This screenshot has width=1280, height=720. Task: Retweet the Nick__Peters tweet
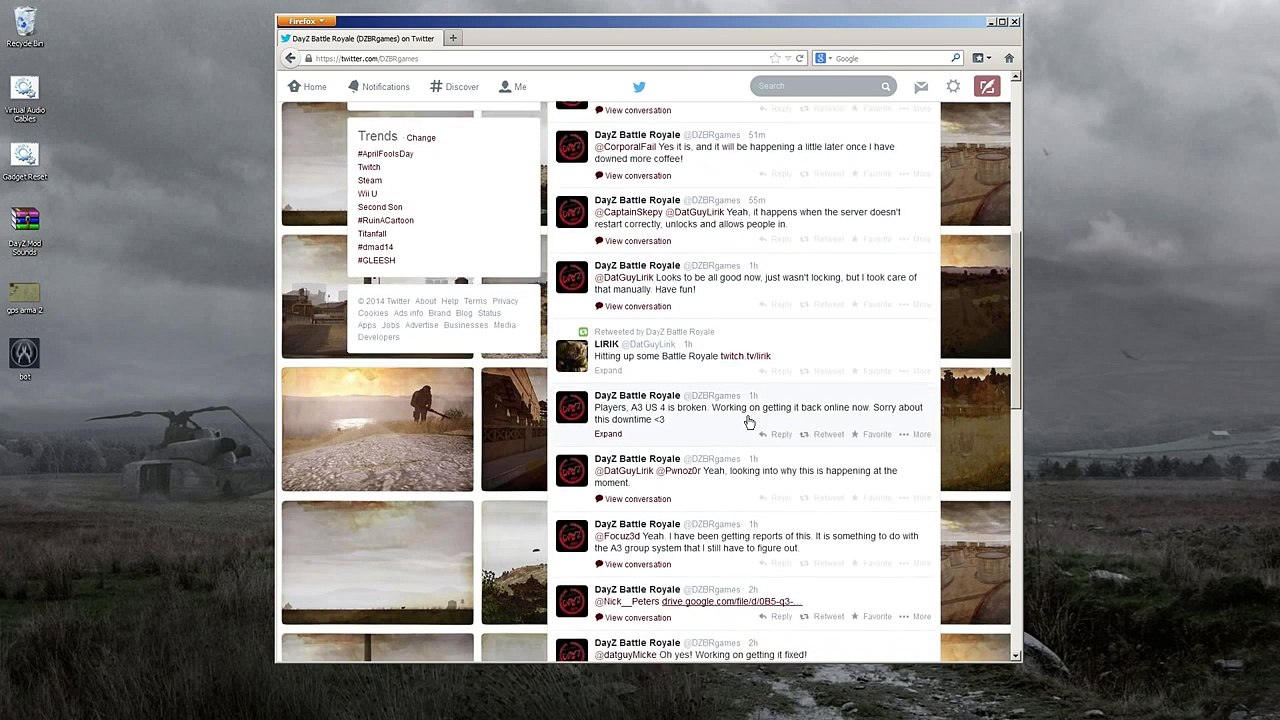(822, 617)
